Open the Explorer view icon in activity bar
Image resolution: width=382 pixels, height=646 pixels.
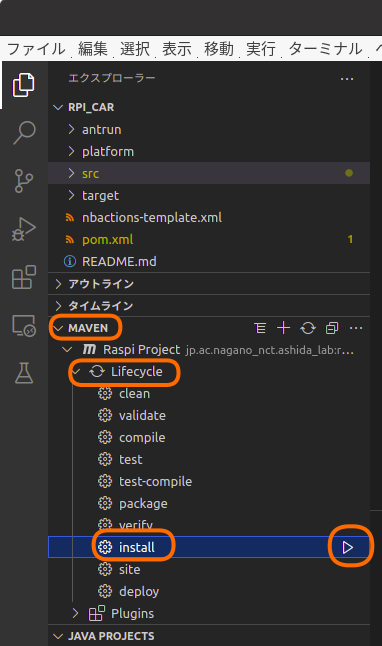(x=23, y=85)
